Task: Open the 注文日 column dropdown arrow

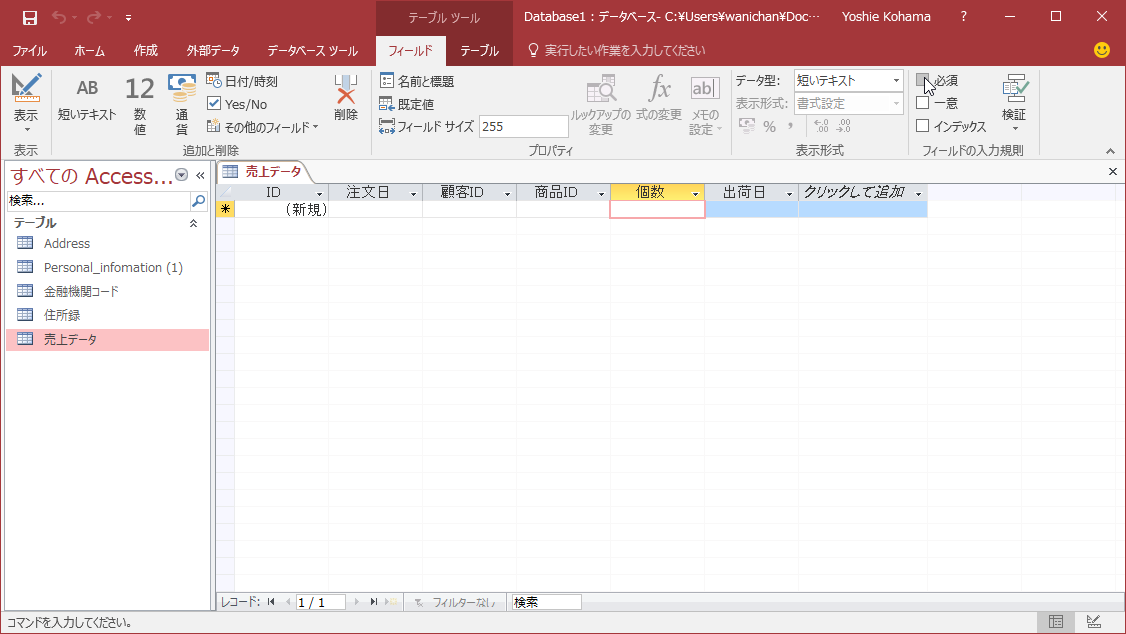Action: tap(414, 193)
